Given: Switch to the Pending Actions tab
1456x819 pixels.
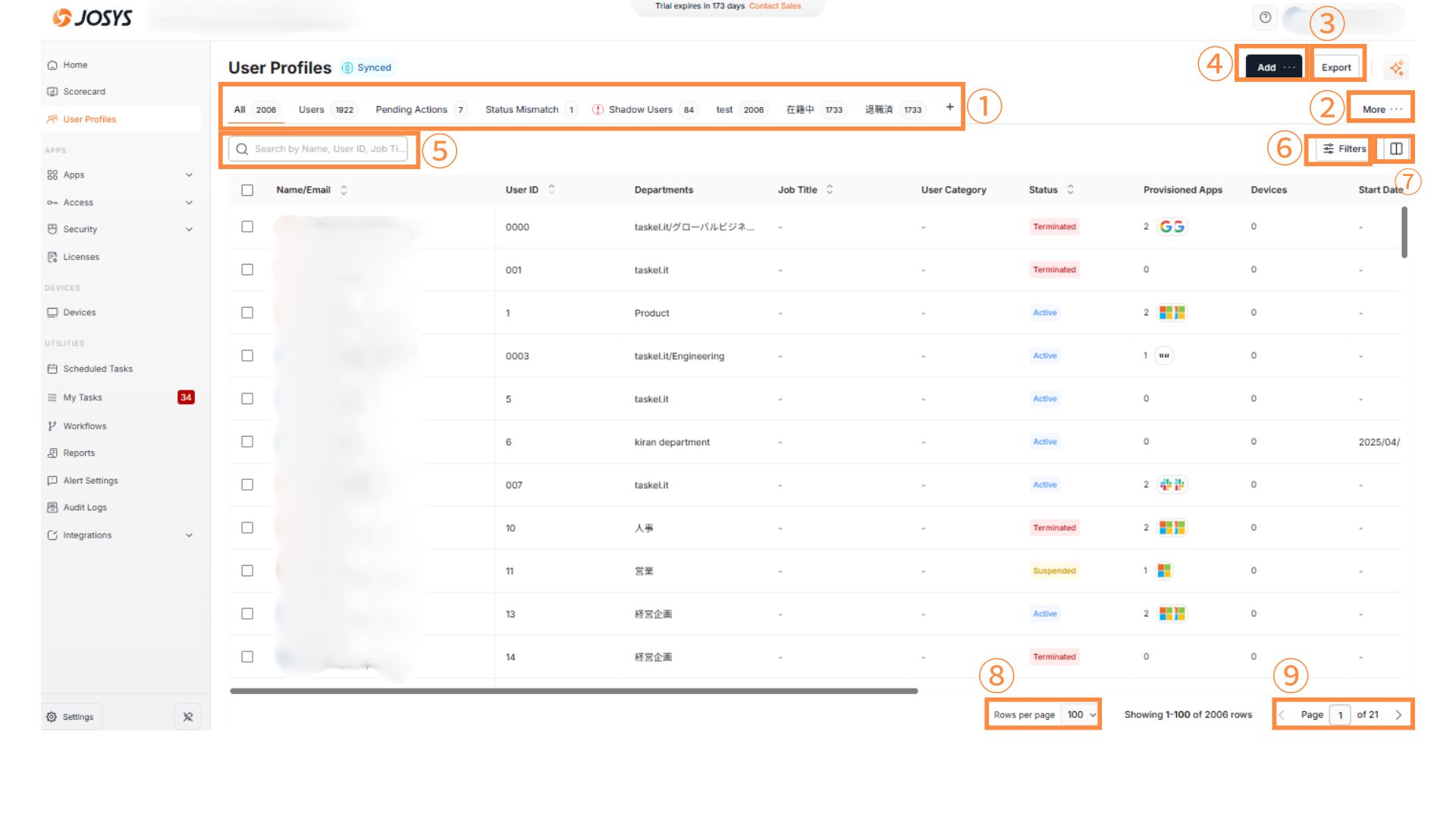Looking at the screenshot, I should click(411, 110).
